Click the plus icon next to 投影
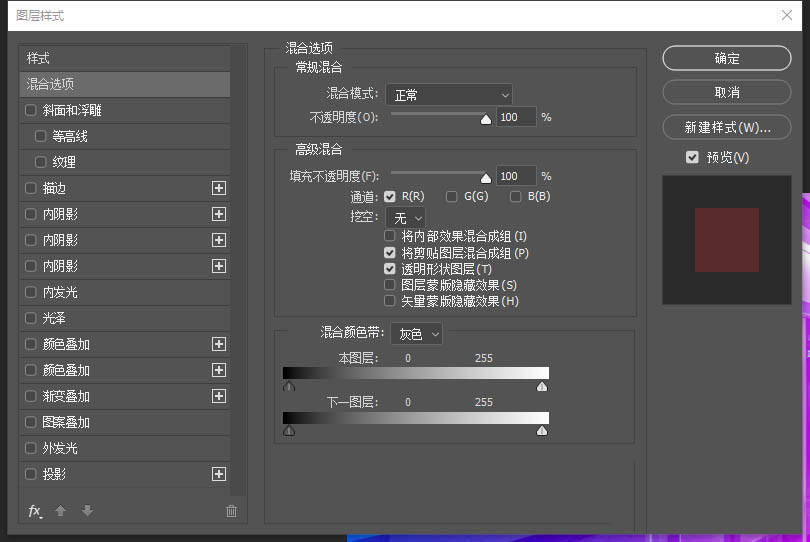This screenshot has width=810, height=542. tap(219, 474)
